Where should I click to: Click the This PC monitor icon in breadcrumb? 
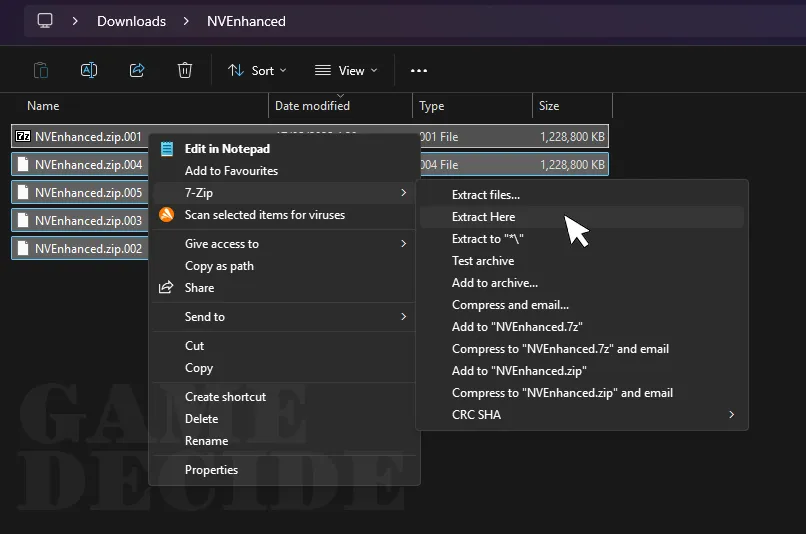click(45, 21)
